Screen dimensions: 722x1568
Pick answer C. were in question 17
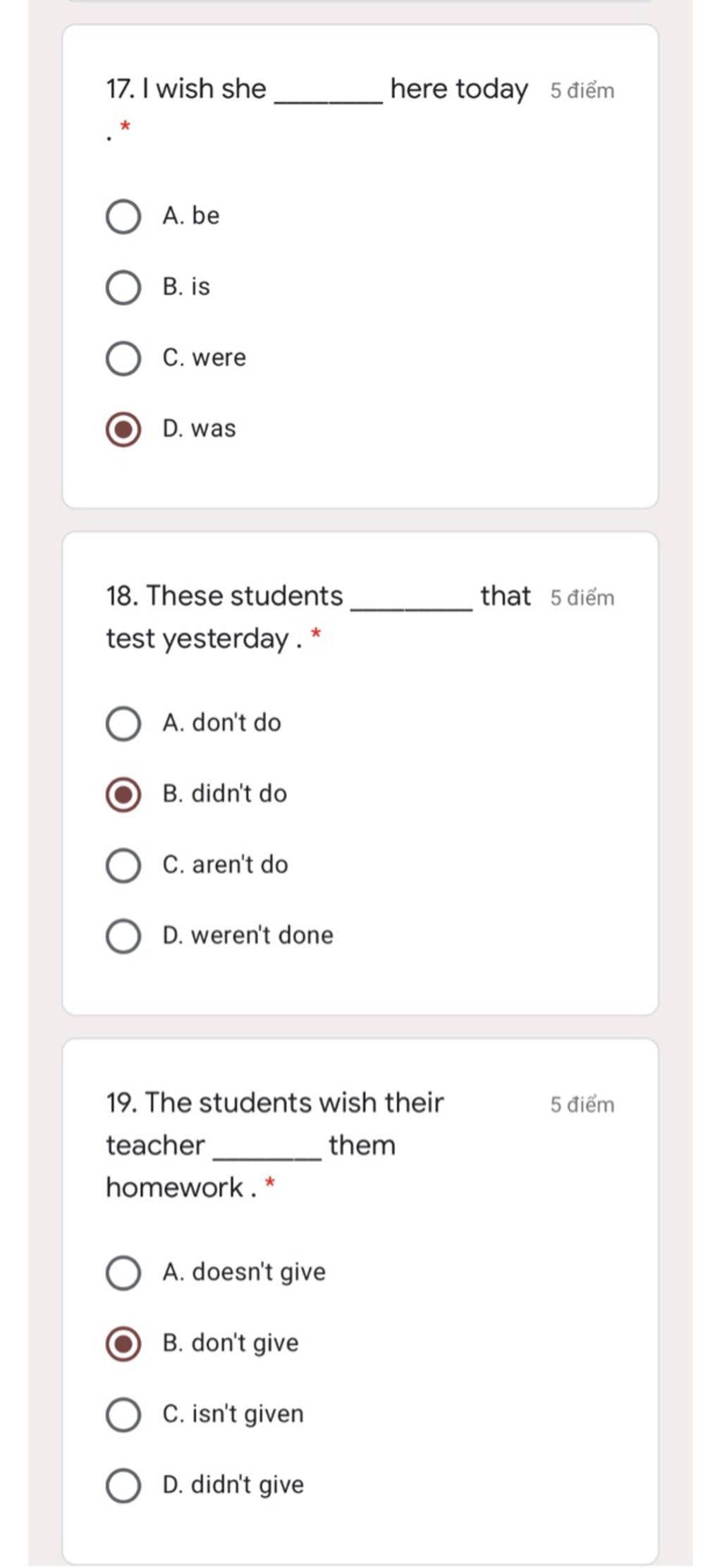click(123, 358)
